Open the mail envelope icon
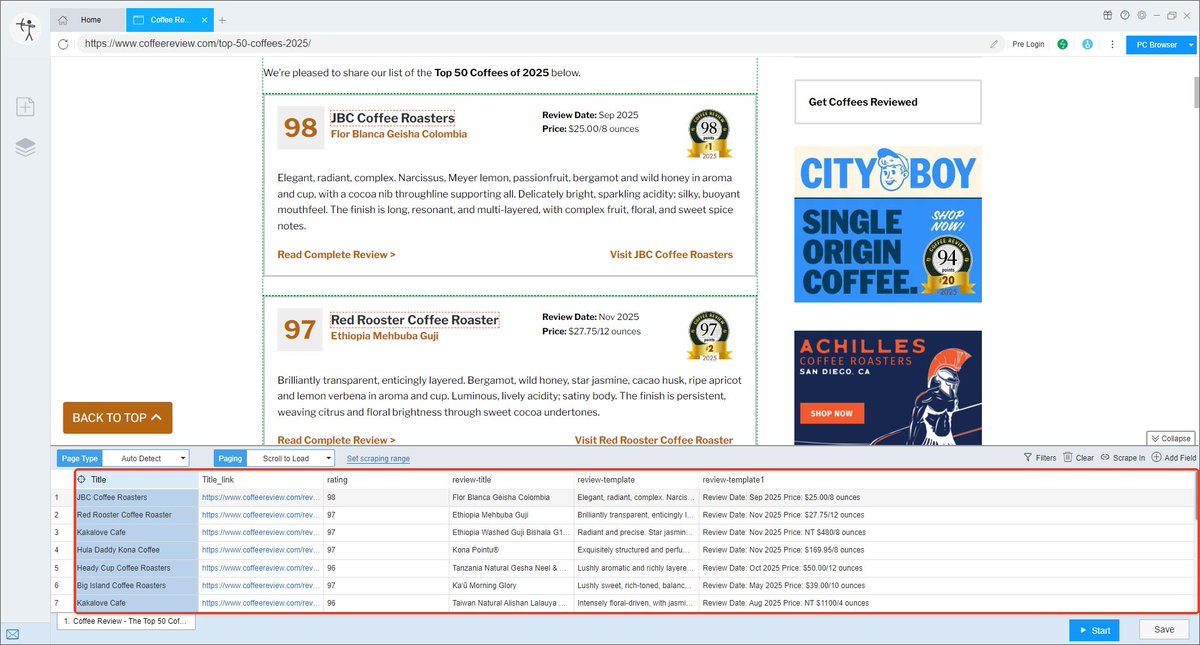Viewport: 1200px width, 645px height. coord(13,634)
